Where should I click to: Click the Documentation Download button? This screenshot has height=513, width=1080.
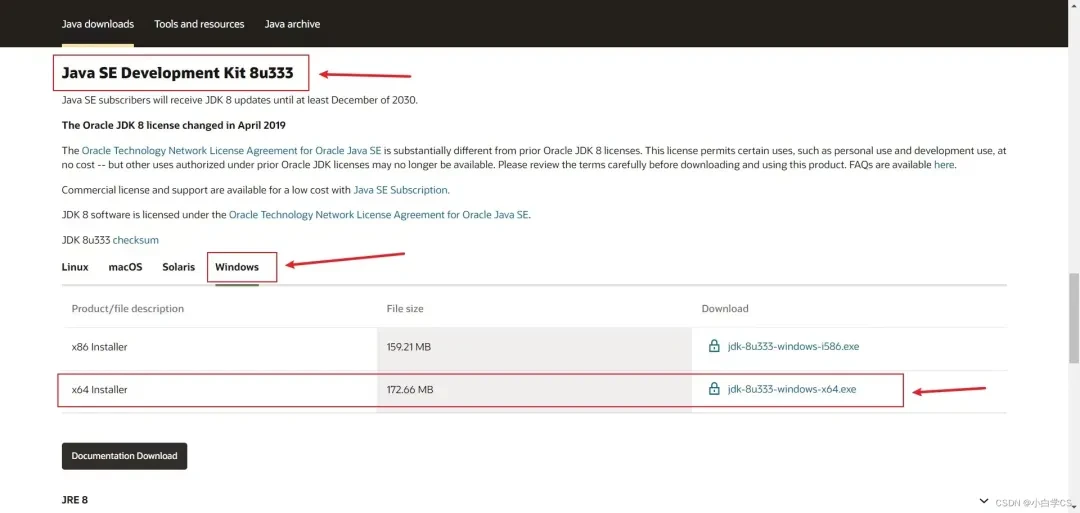pos(125,456)
